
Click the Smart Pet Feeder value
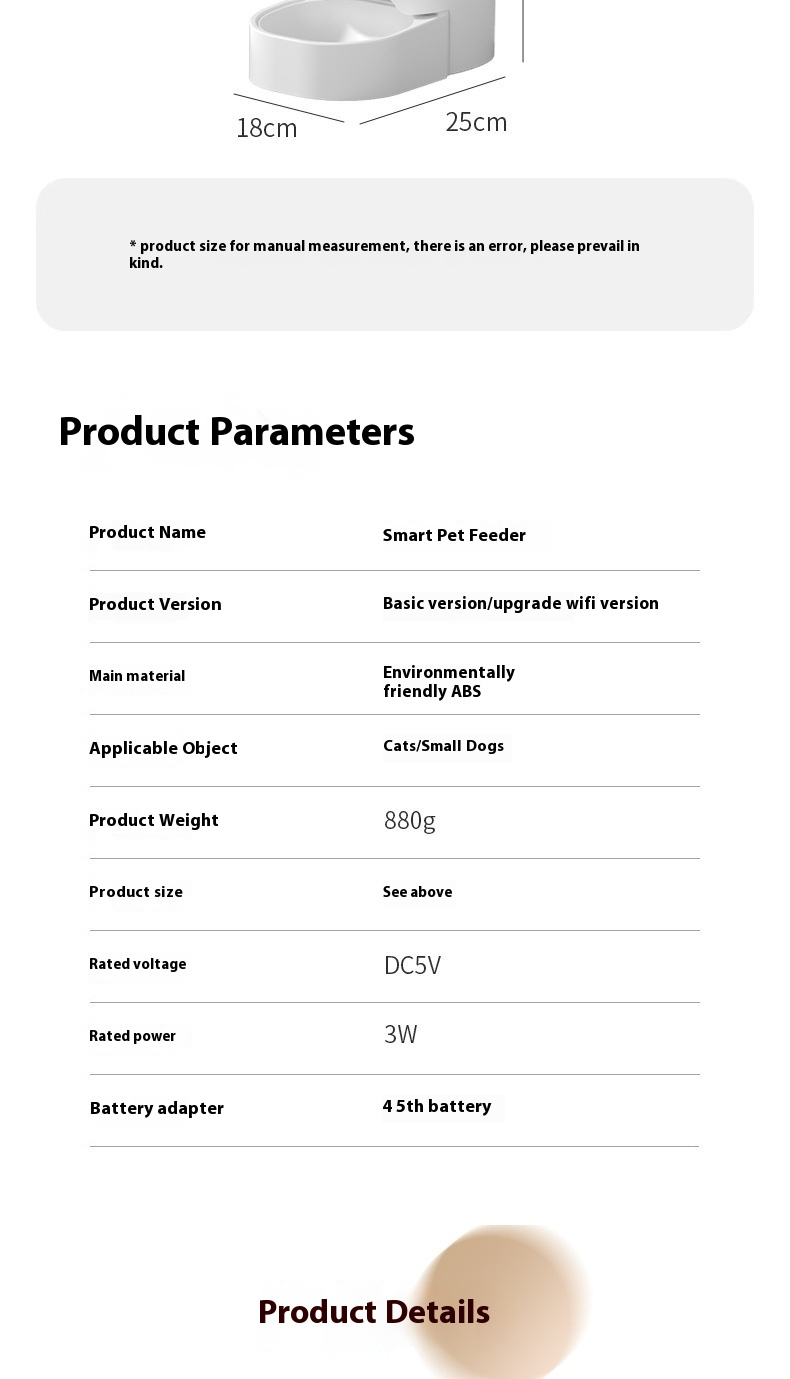tap(454, 535)
